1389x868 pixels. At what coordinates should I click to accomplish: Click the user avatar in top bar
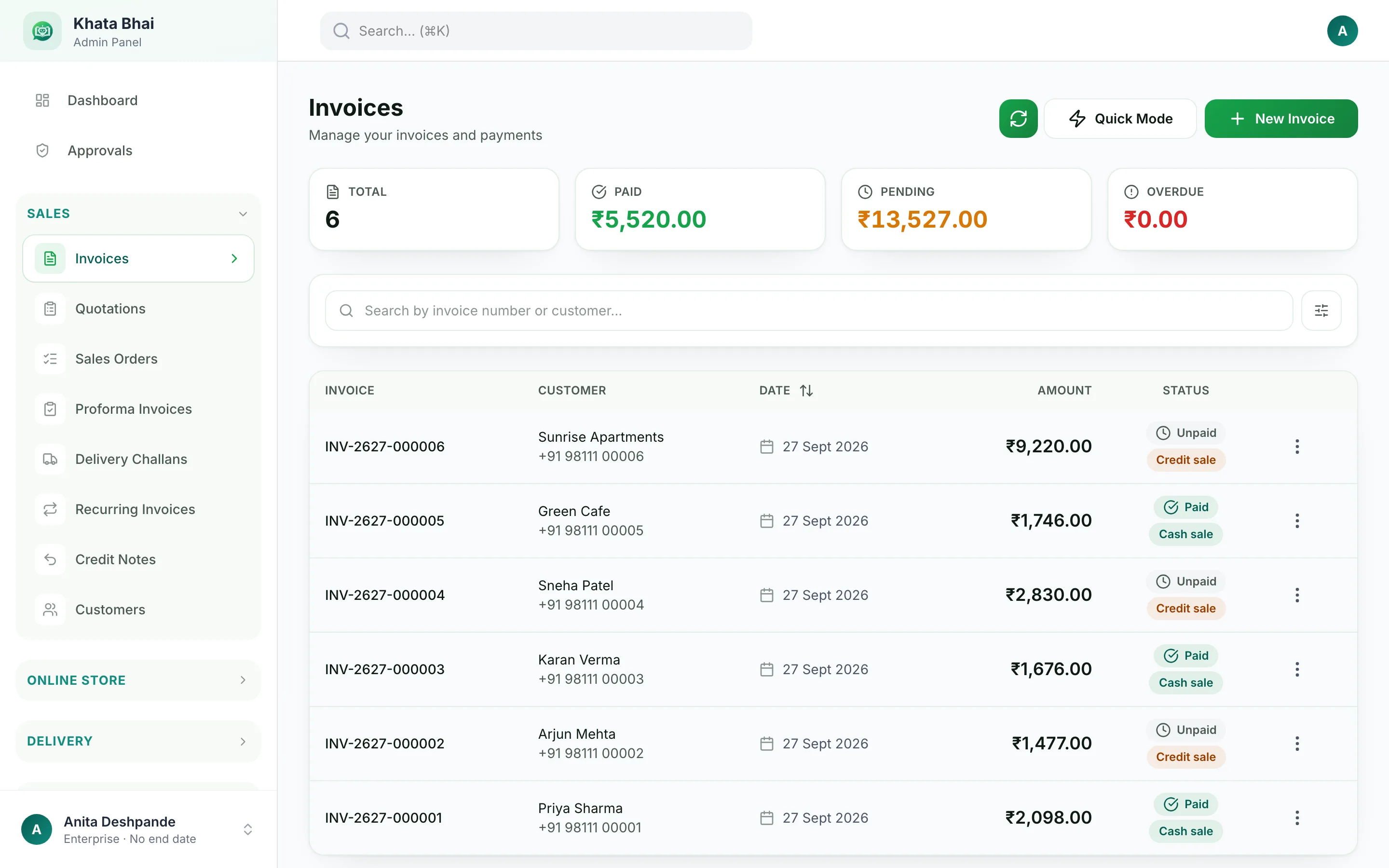click(x=1342, y=31)
